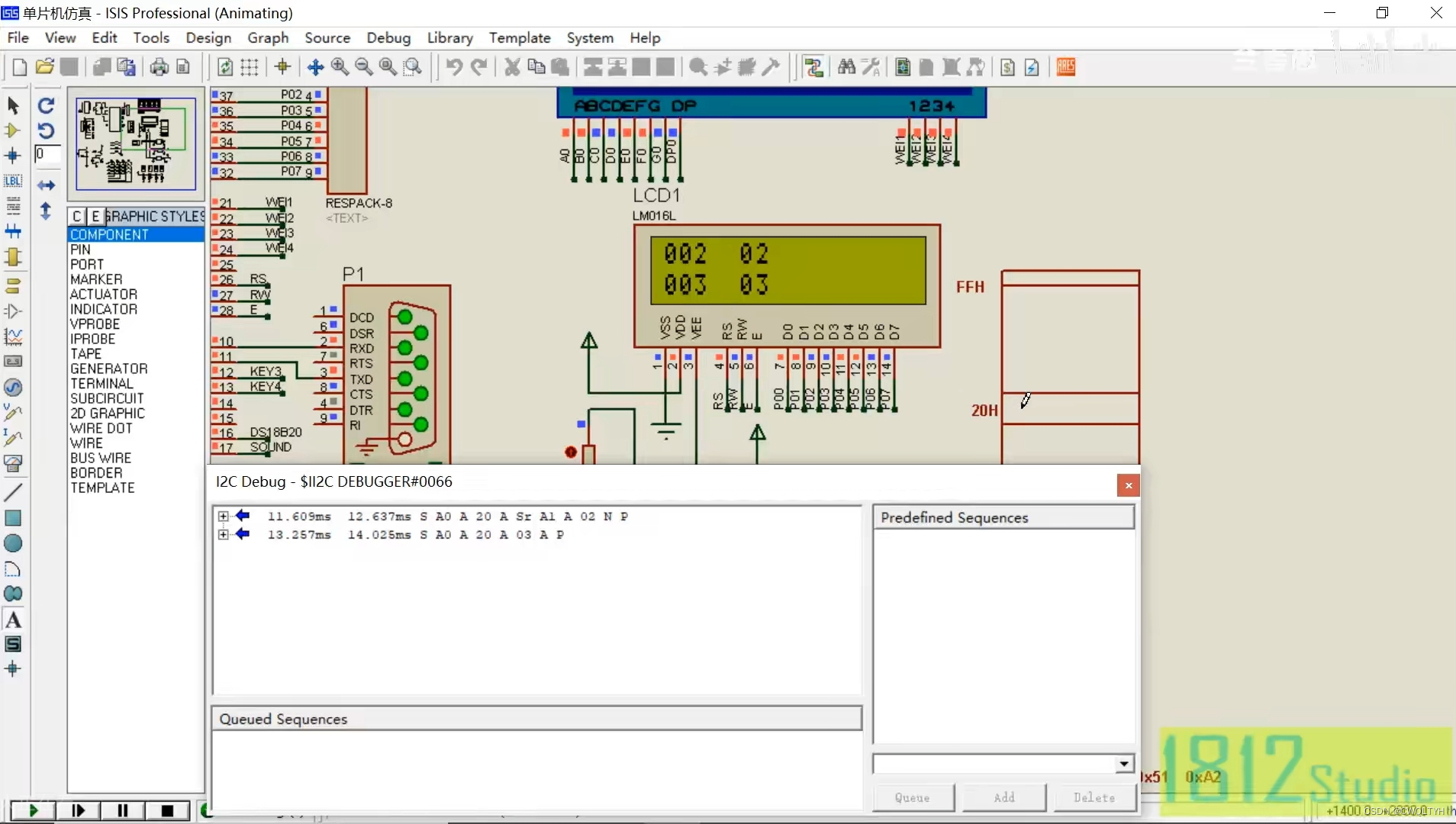This screenshot has height=824, width=1456.
Task: Click the Rotate Clockwise icon
Action: point(47,105)
